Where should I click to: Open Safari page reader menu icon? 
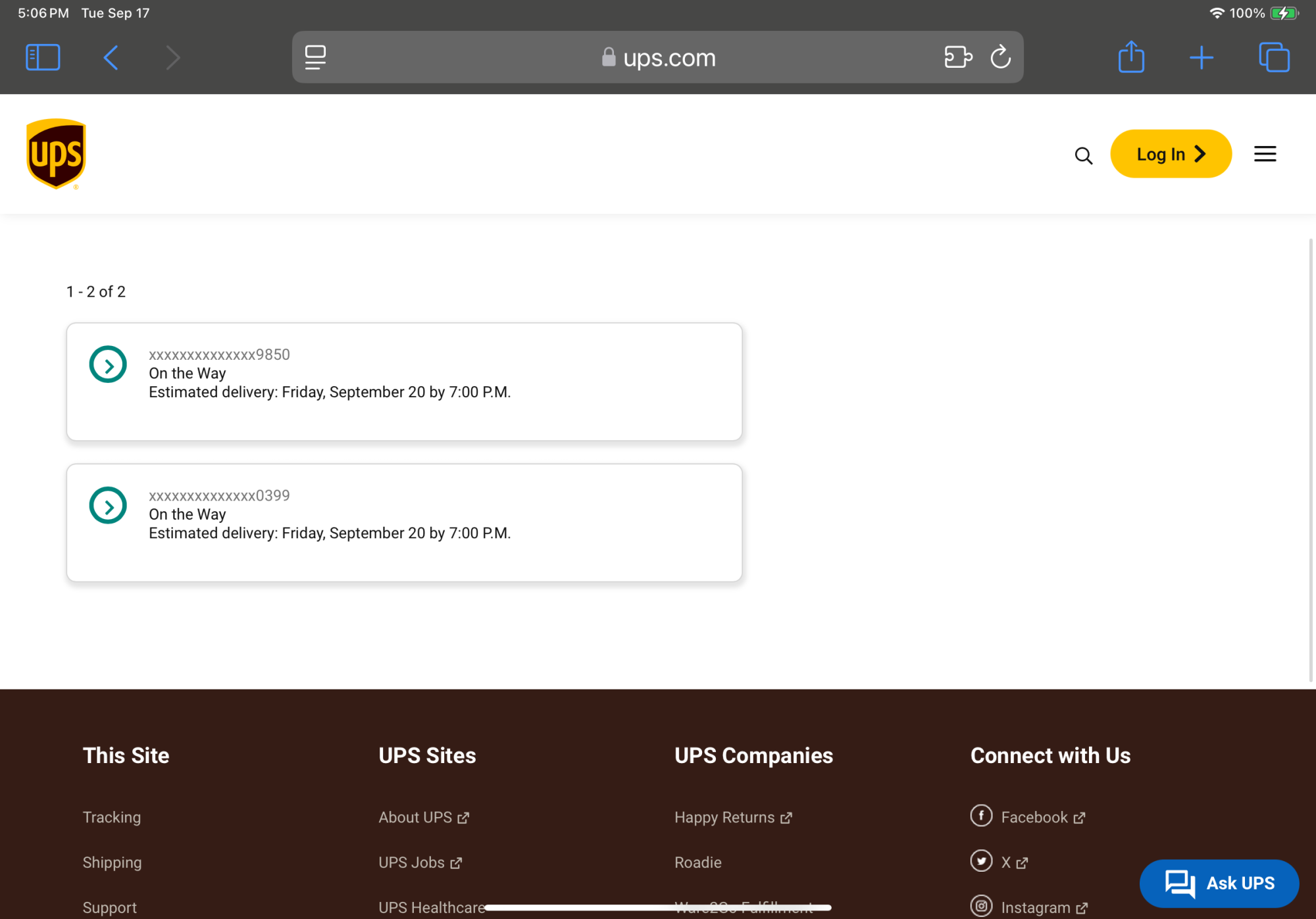(315, 57)
